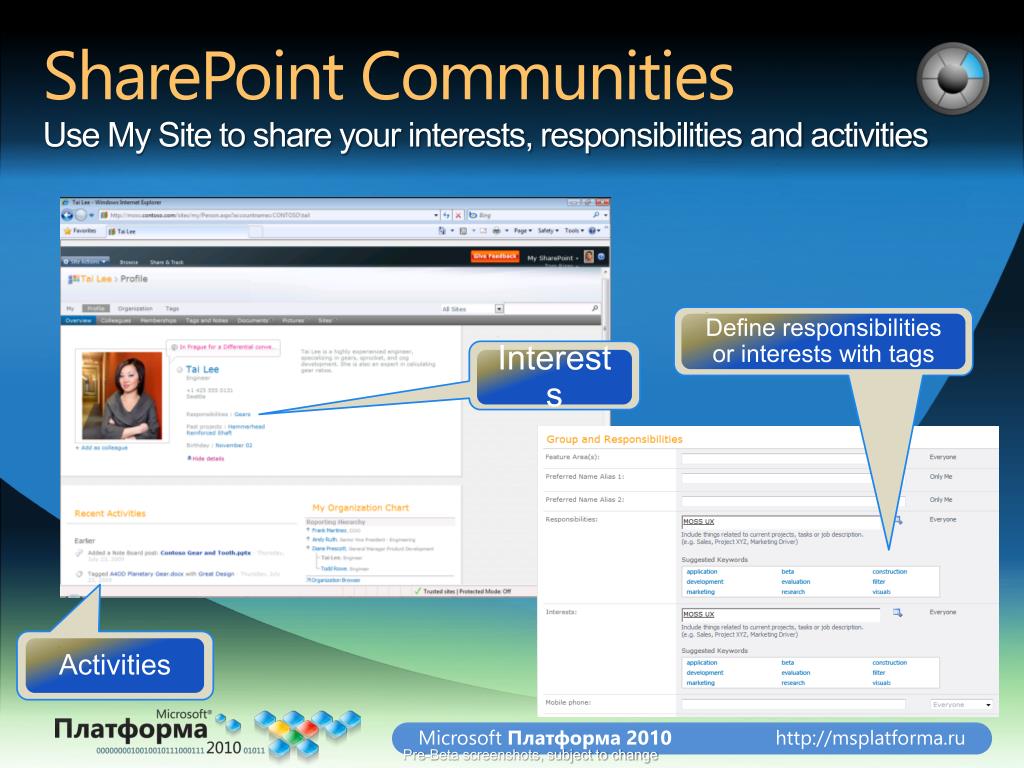The height and width of the screenshot is (768, 1024).
Task: Open the Contoso Gear and Tooth.pptx link
Action: pos(206,552)
